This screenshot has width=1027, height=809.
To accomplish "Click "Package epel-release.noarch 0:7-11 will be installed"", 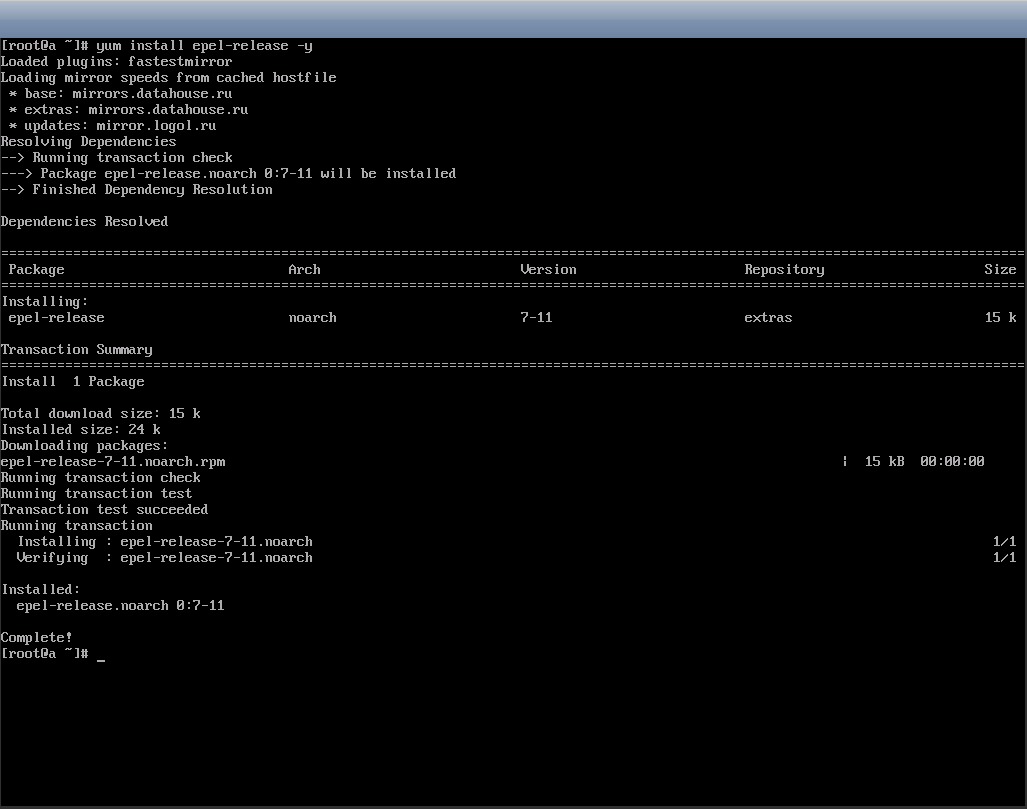I will pyautogui.click(x=248, y=174).
